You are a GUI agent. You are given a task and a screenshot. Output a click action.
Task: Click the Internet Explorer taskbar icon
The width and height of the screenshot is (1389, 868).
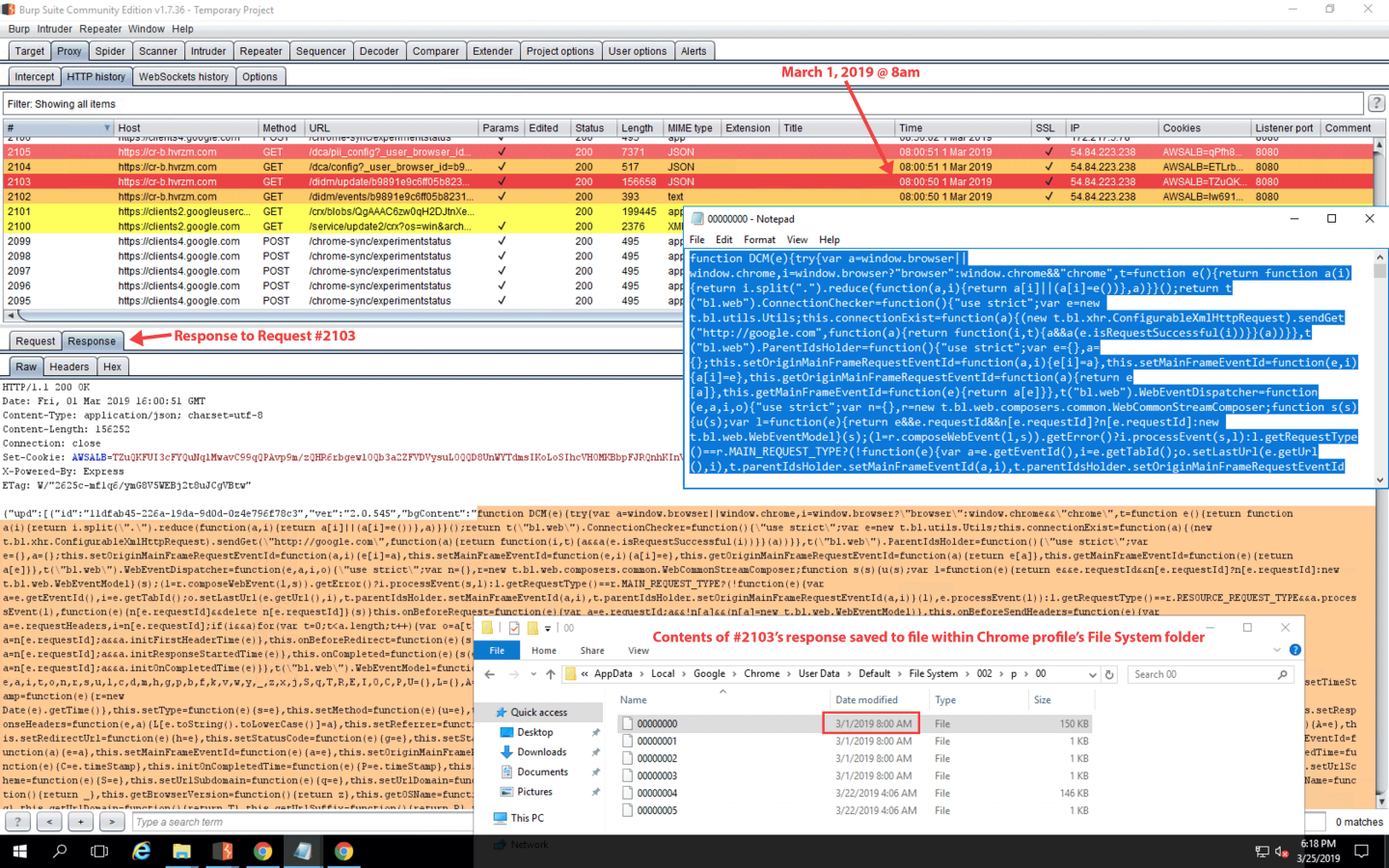click(x=142, y=851)
